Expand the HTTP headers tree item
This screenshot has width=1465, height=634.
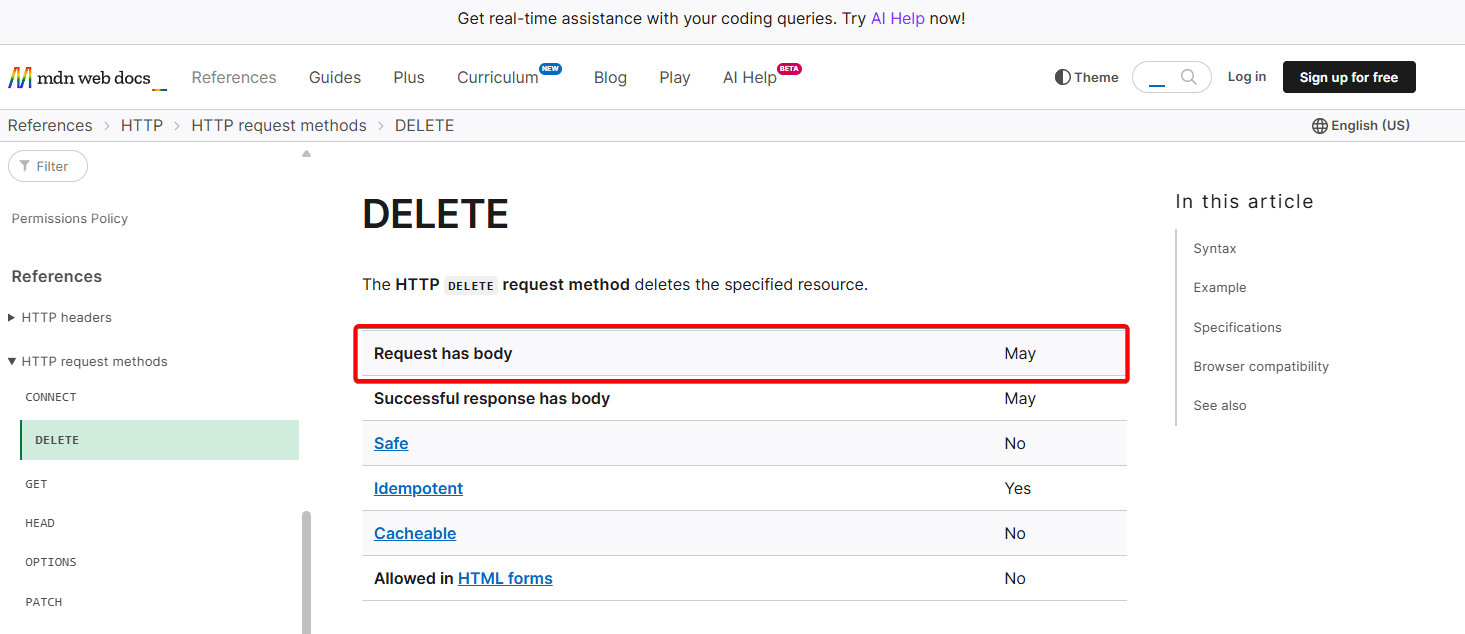(x=11, y=317)
